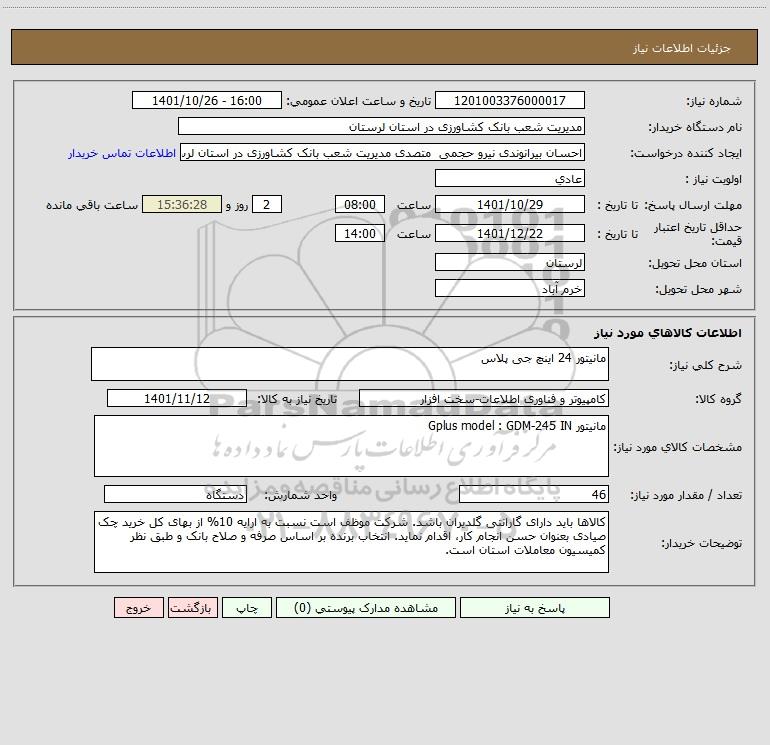
Task: Click the label 'توضیحات خریدار:'
Action: coord(701,544)
